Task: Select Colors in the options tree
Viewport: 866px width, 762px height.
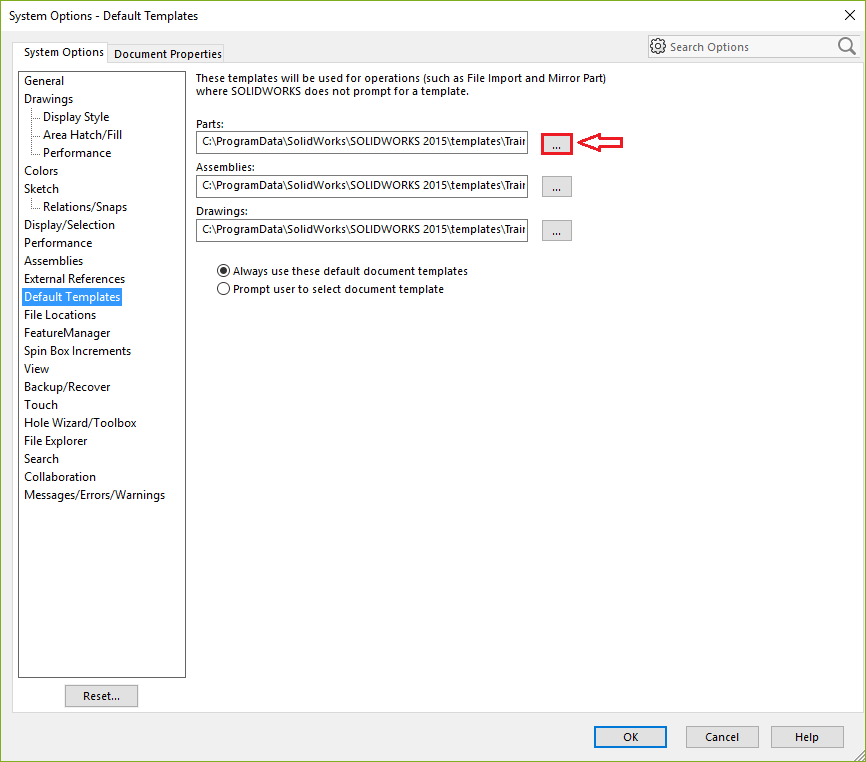Action: tap(41, 171)
